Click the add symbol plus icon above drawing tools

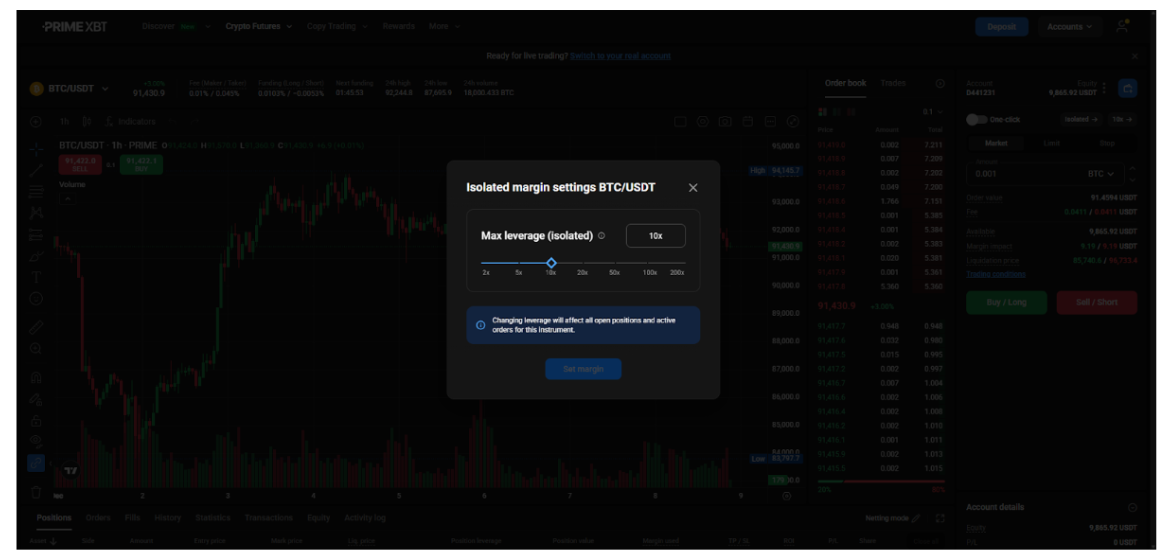click(x=36, y=121)
